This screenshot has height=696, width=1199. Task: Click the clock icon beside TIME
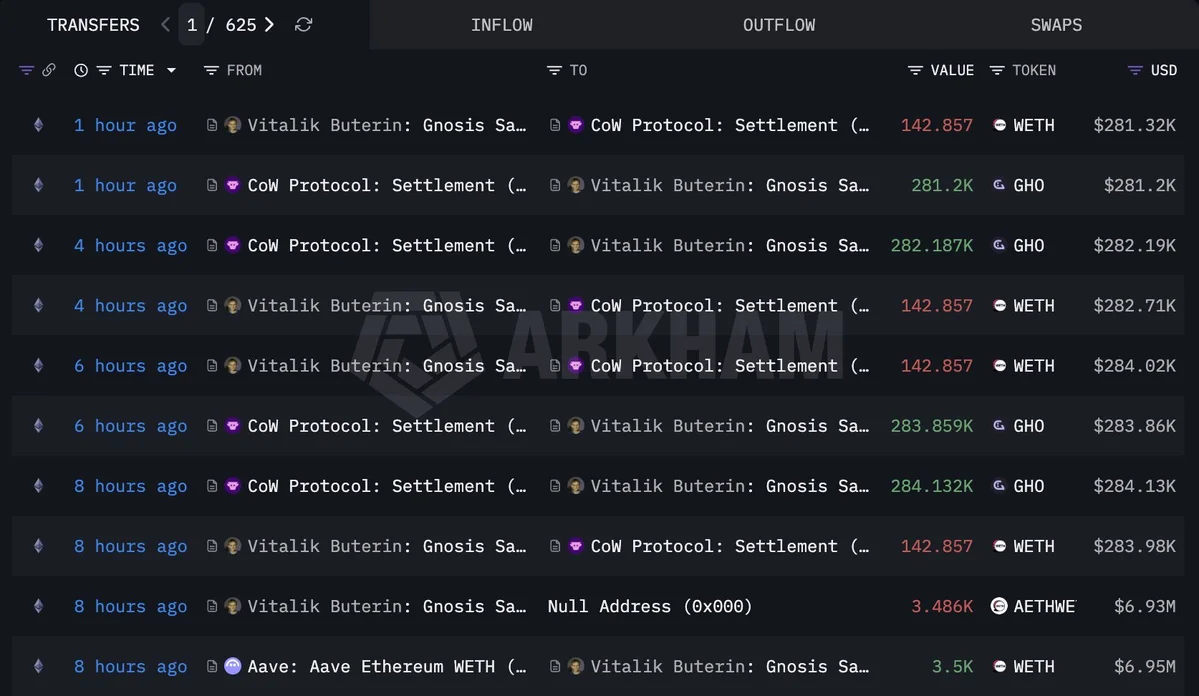pyautogui.click(x=81, y=70)
